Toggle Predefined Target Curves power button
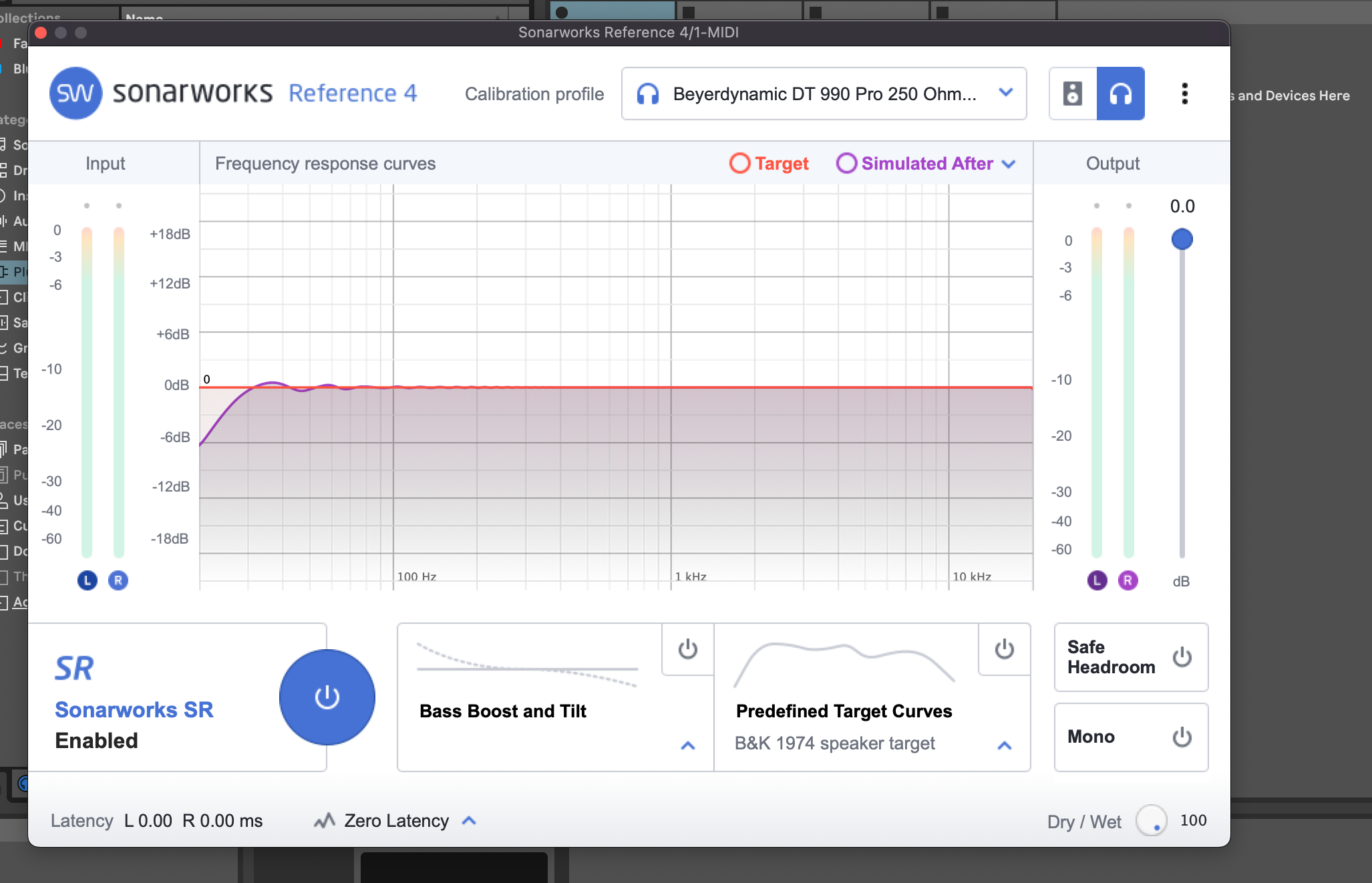This screenshot has height=883, width=1372. point(1004,649)
